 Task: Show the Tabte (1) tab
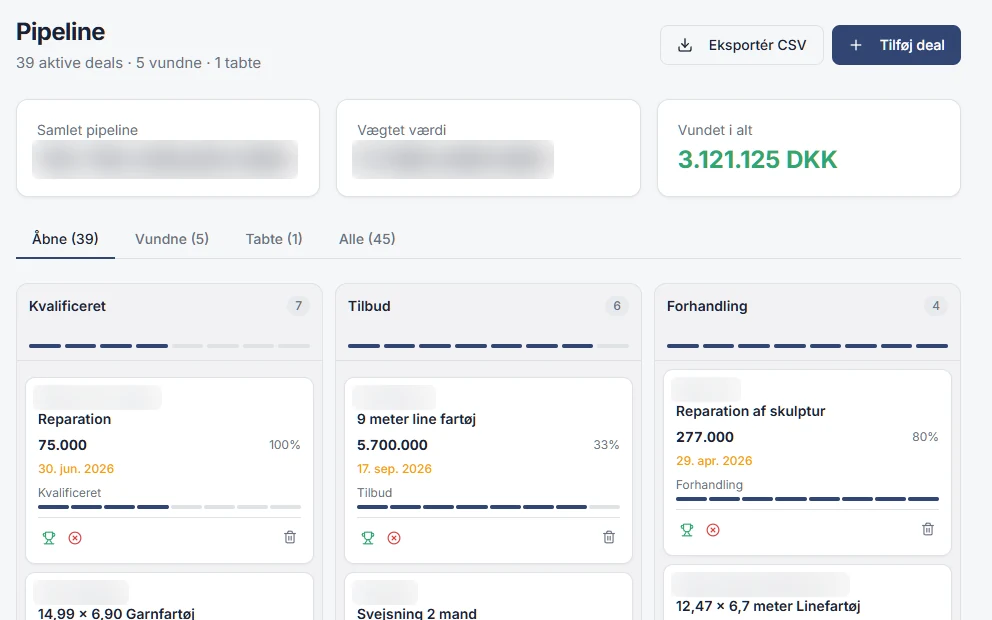[x=274, y=239]
